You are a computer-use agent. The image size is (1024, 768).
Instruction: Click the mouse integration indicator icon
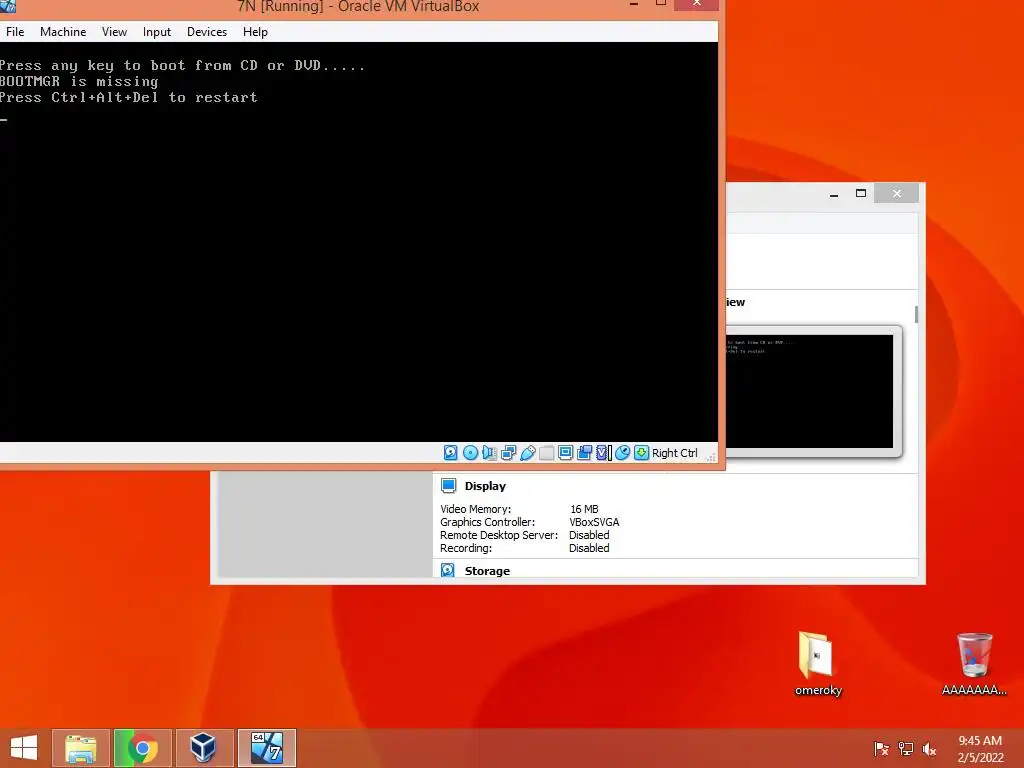622,453
